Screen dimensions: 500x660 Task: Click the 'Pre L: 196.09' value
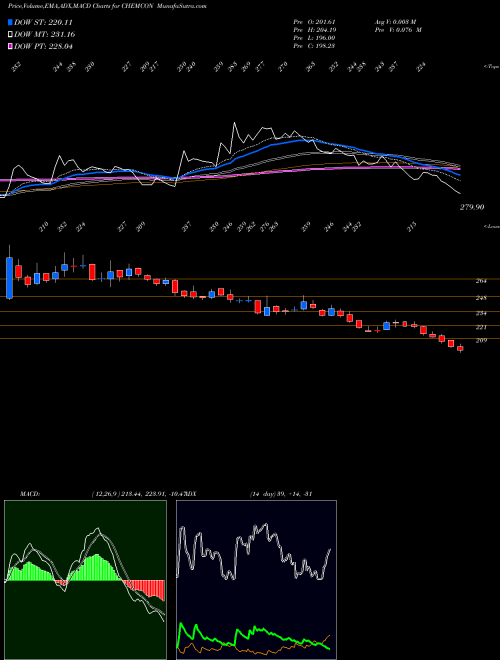314,38
